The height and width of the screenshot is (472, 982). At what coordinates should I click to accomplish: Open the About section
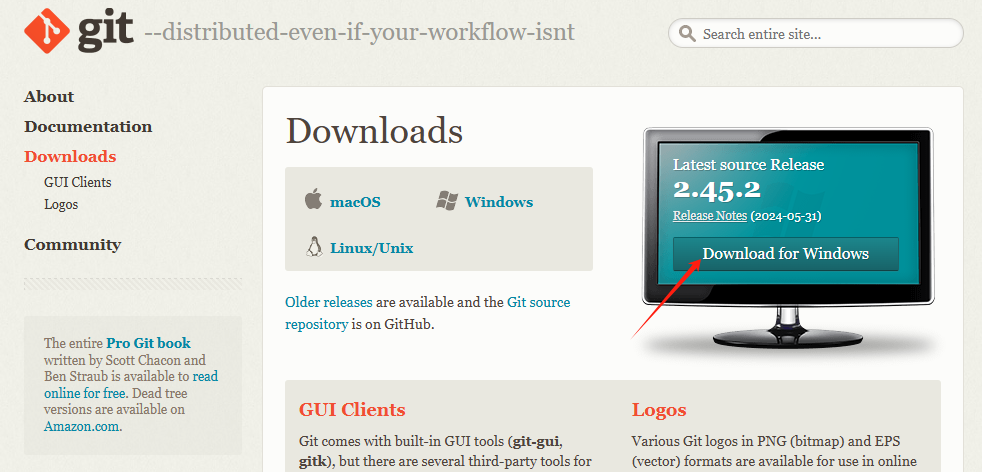click(x=49, y=96)
